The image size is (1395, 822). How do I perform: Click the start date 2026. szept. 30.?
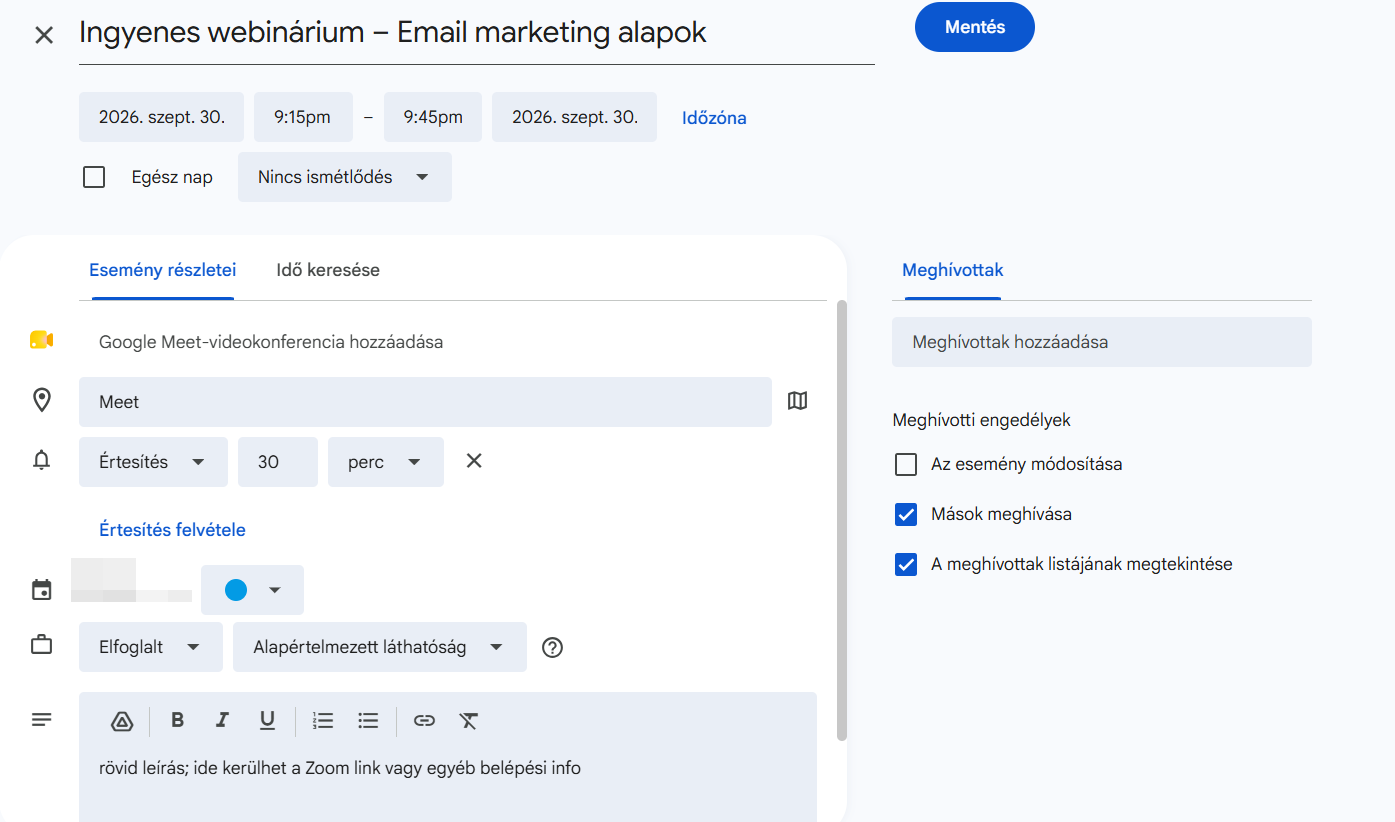(x=162, y=117)
